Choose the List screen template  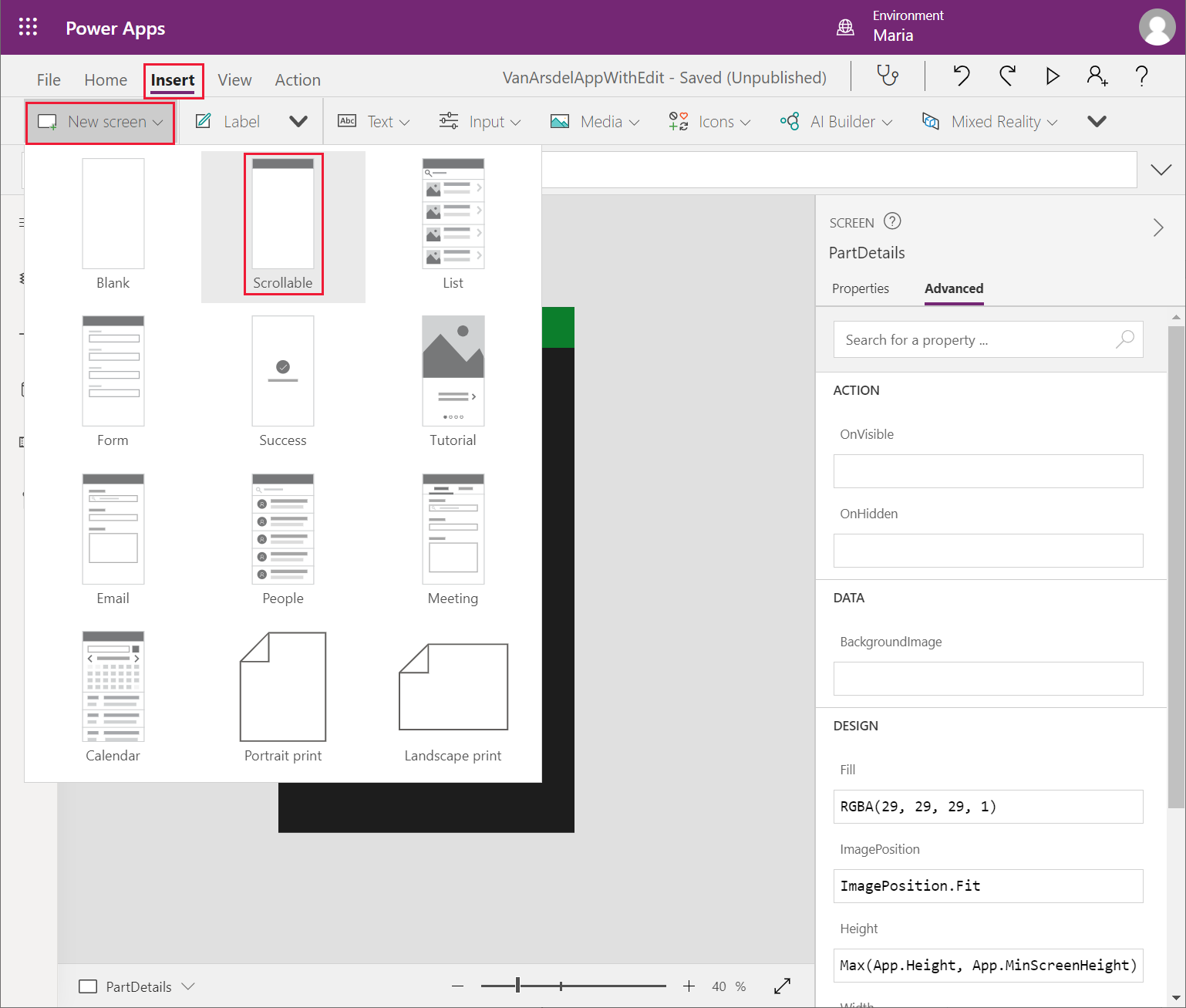point(453,224)
